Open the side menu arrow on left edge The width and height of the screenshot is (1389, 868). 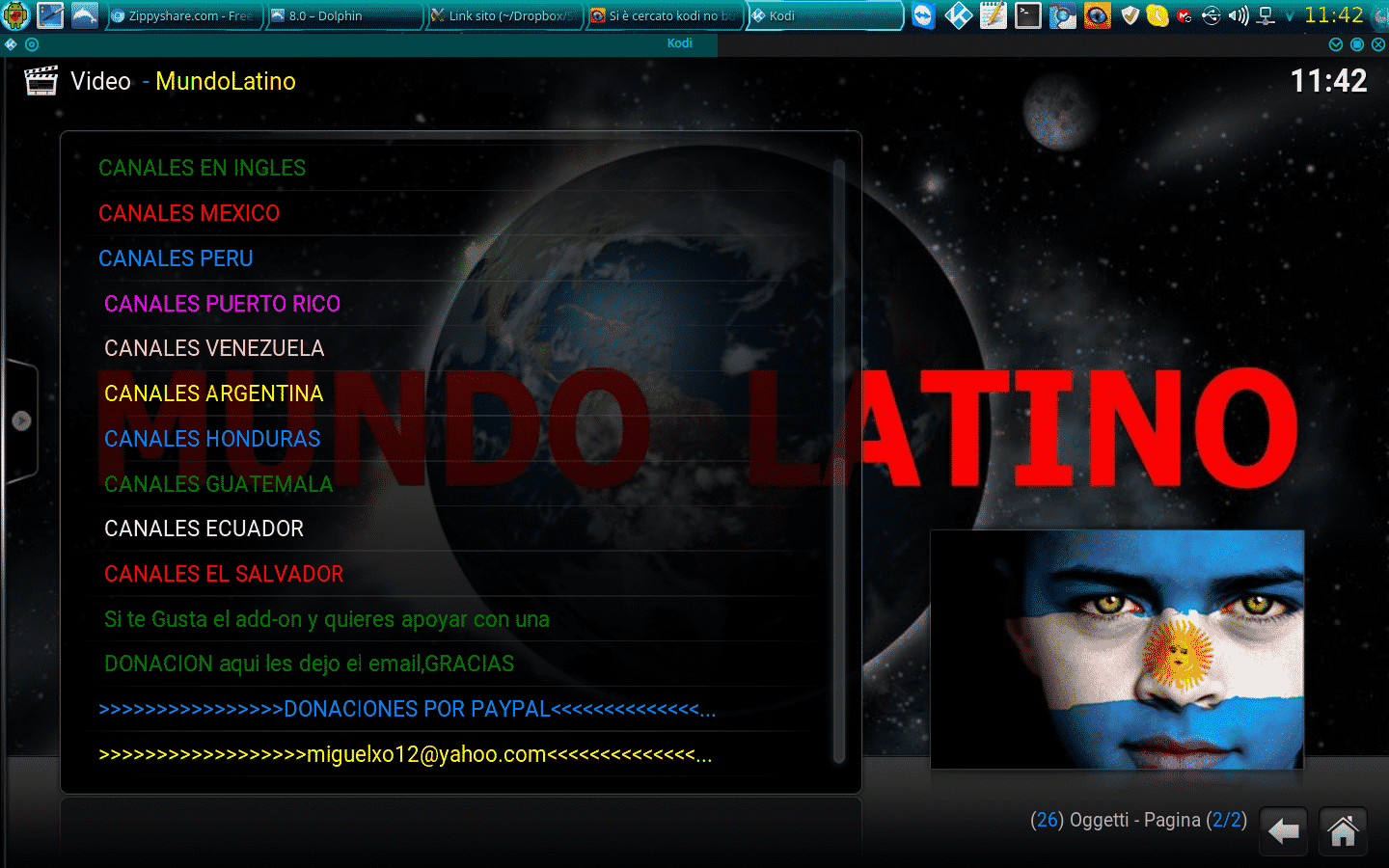[x=21, y=420]
